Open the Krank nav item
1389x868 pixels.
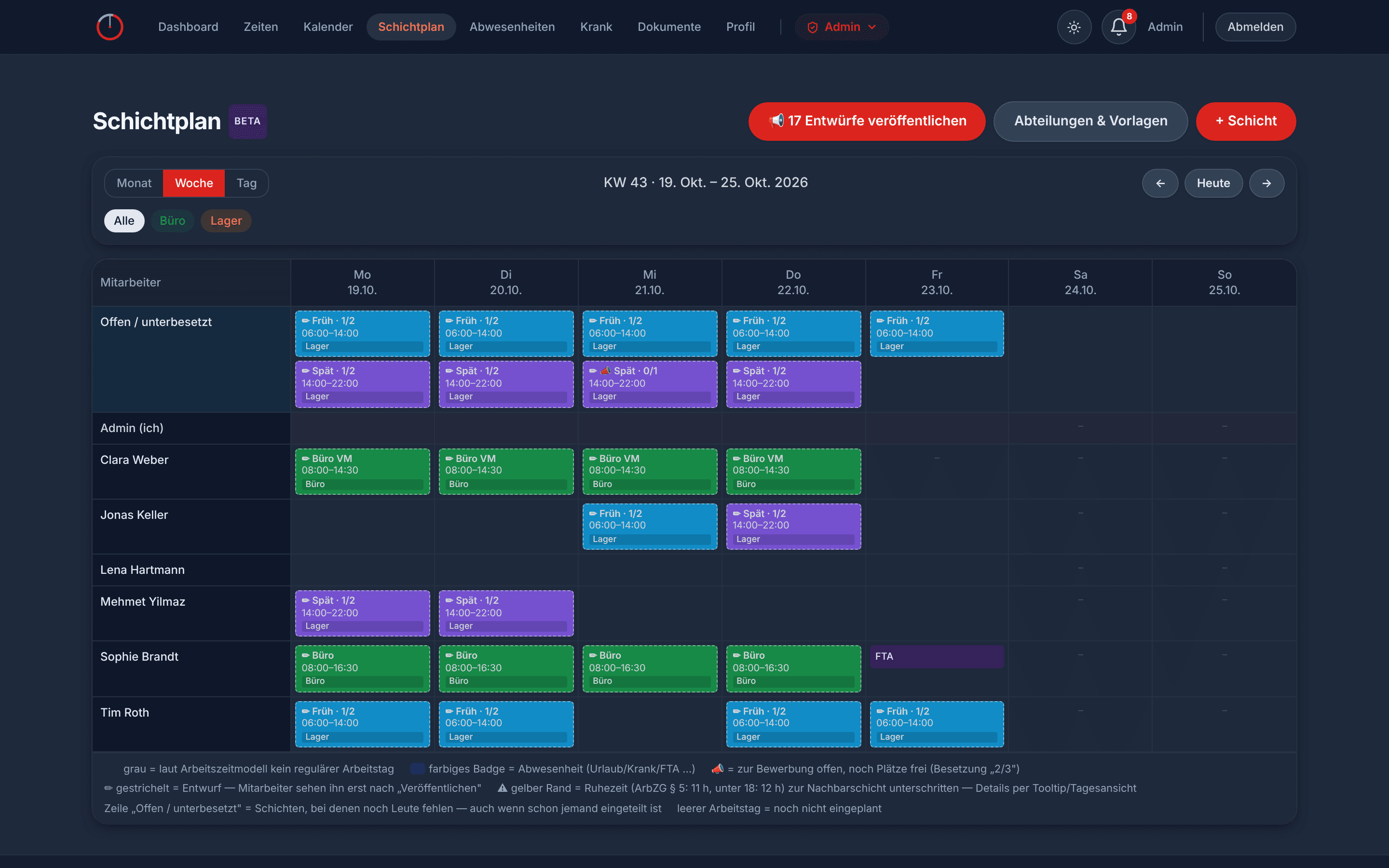pyautogui.click(x=596, y=27)
